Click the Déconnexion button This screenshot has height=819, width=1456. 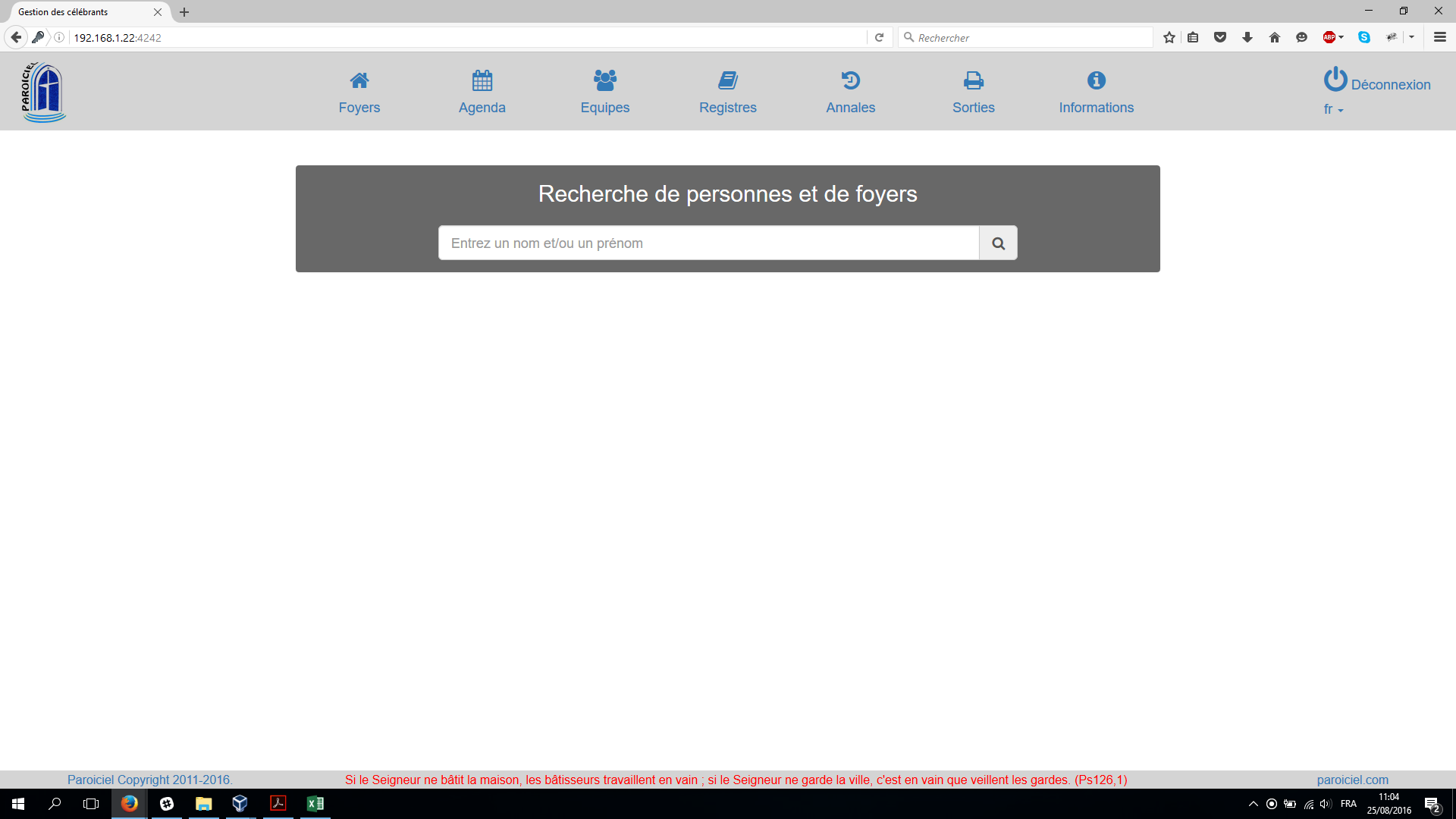pyautogui.click(x=1378, y=83)
